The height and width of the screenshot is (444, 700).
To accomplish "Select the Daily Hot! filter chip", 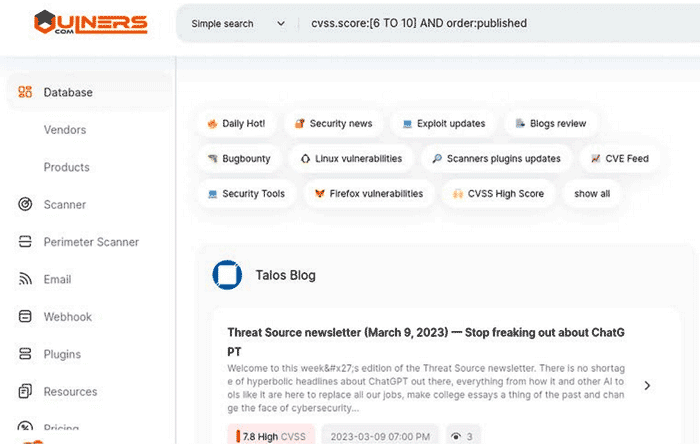I will [x=236, y=124].
